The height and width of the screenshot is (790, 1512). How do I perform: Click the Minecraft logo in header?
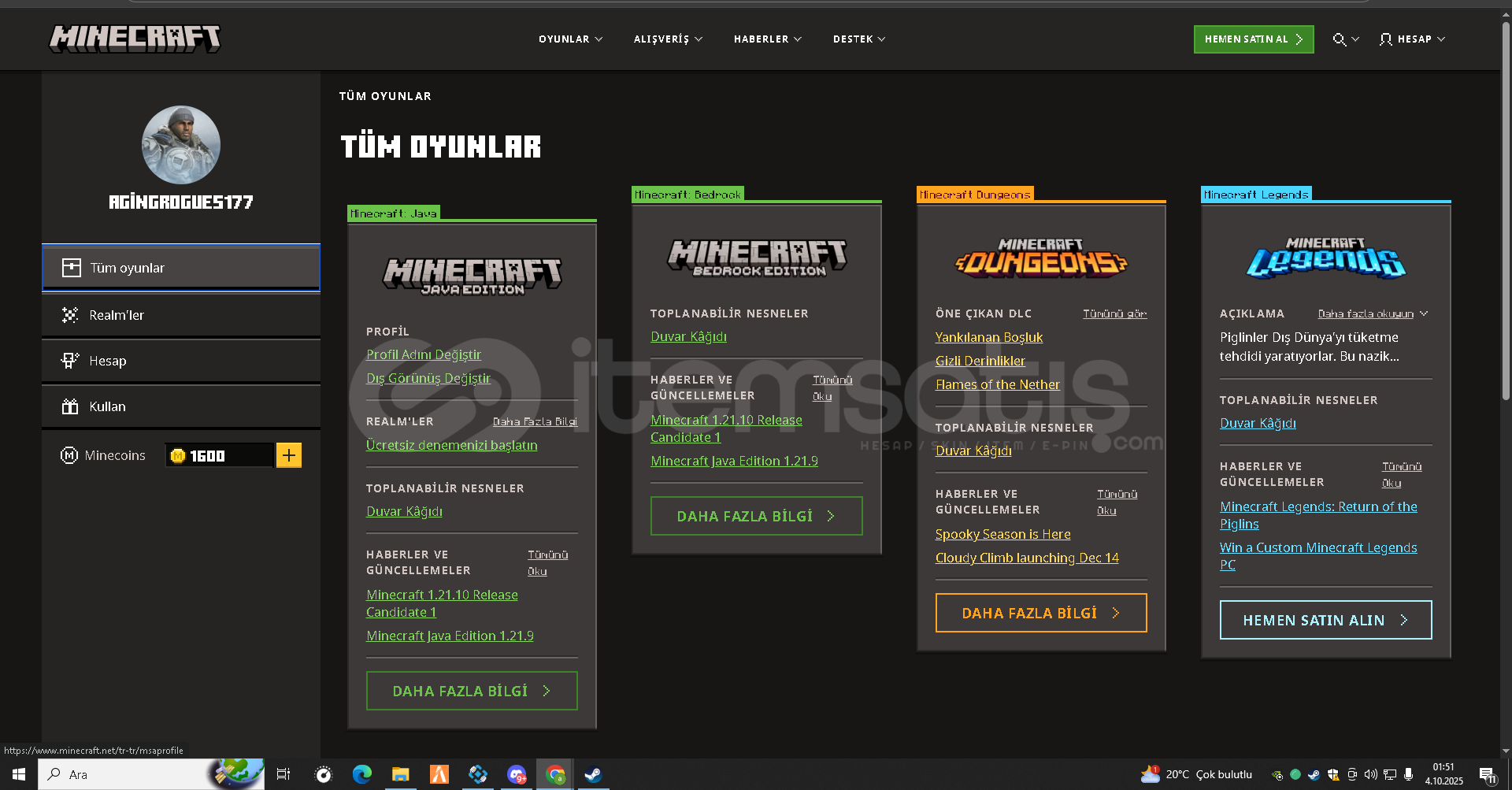click(x=135, y=38)
